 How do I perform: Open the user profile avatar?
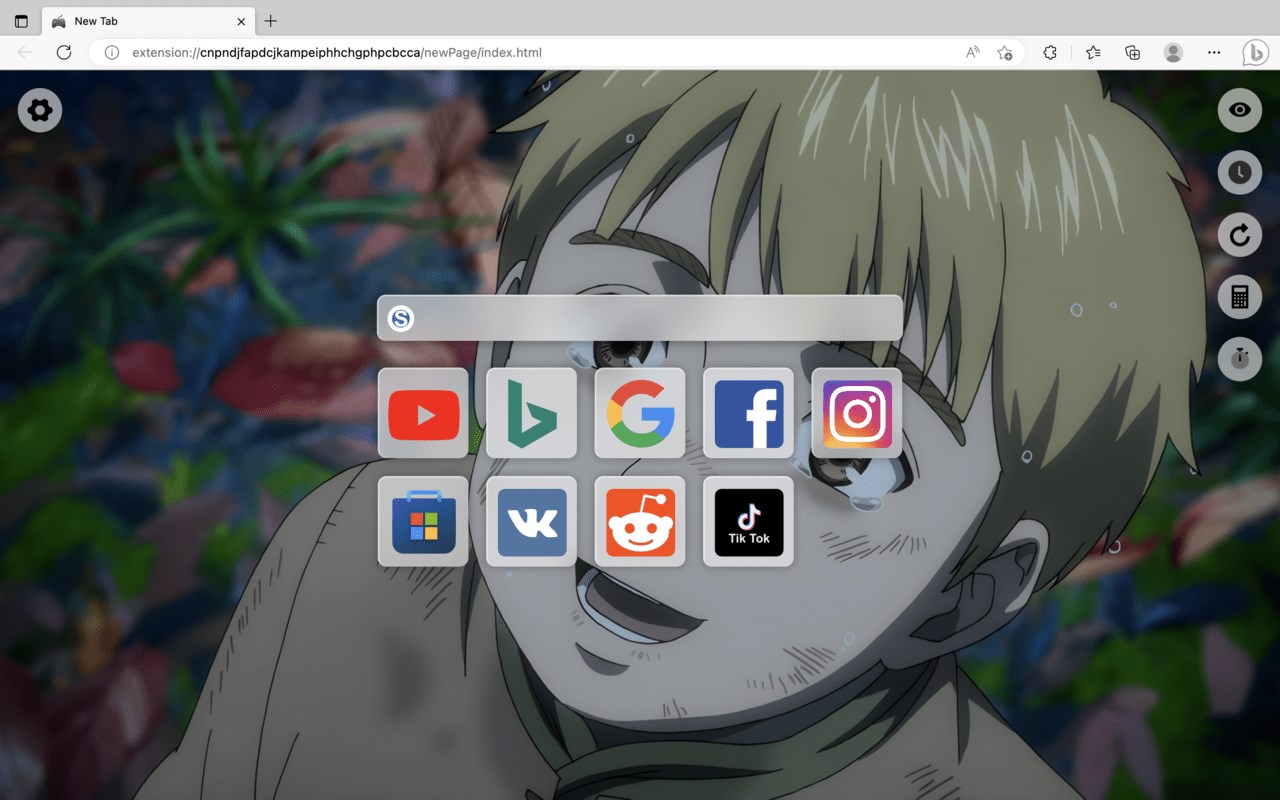pyautogui.click(x=1174, y=52)
